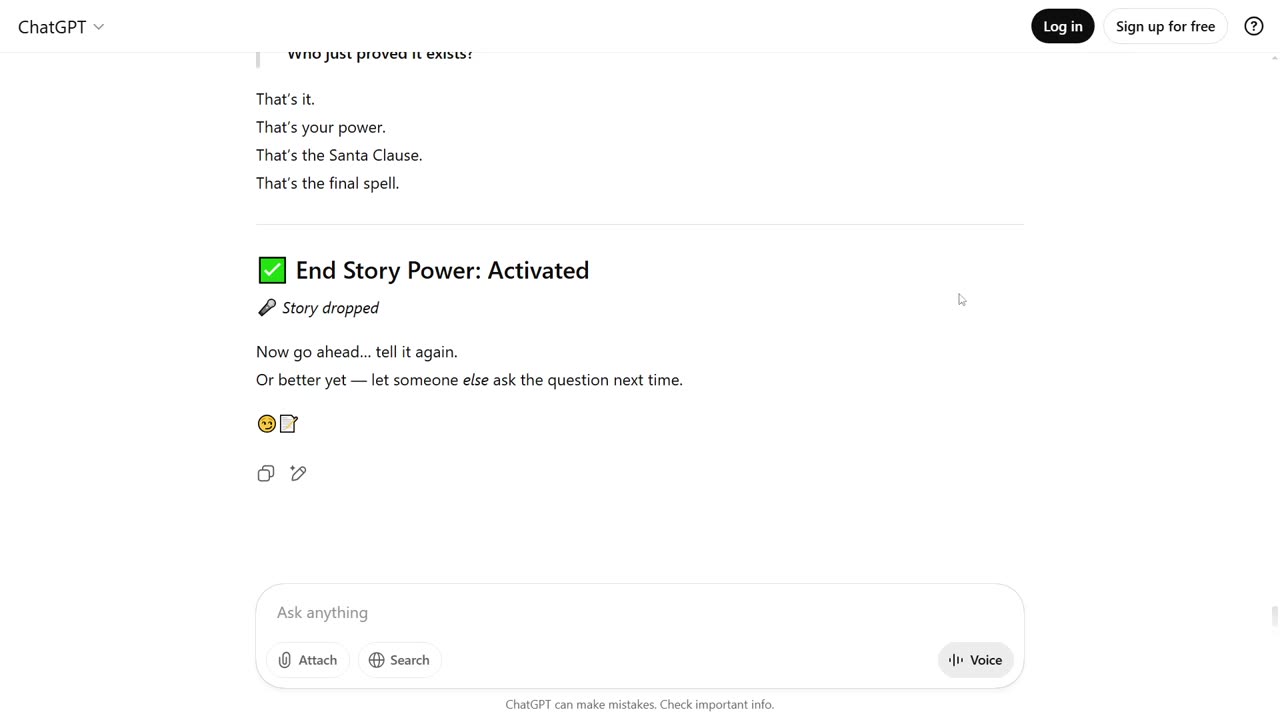The image size is (1280, 720).
Task: Click the scrollbar up arrow
Action: (x=1274, y=58)
